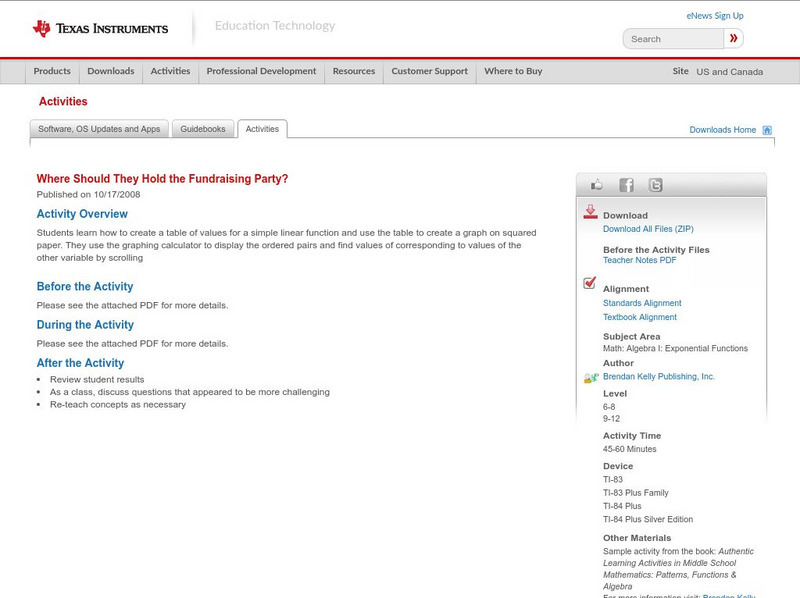The width and height of the screenshot is (800, 598).
Task: Click the thumbs-up like icon
Action: [596, 185]
